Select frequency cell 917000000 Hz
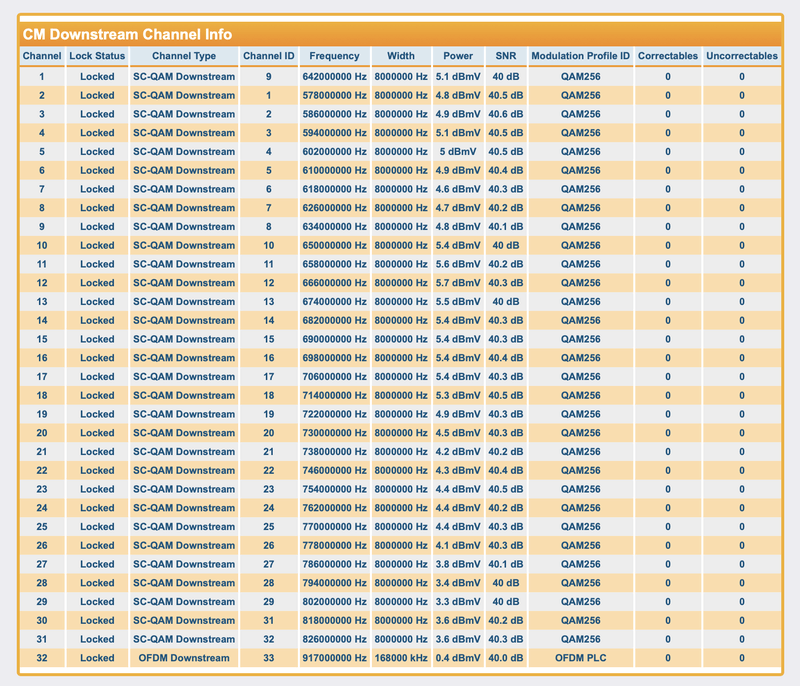This screenshot has width=800, height=686. pyautogui.click(x=334, y=658)
